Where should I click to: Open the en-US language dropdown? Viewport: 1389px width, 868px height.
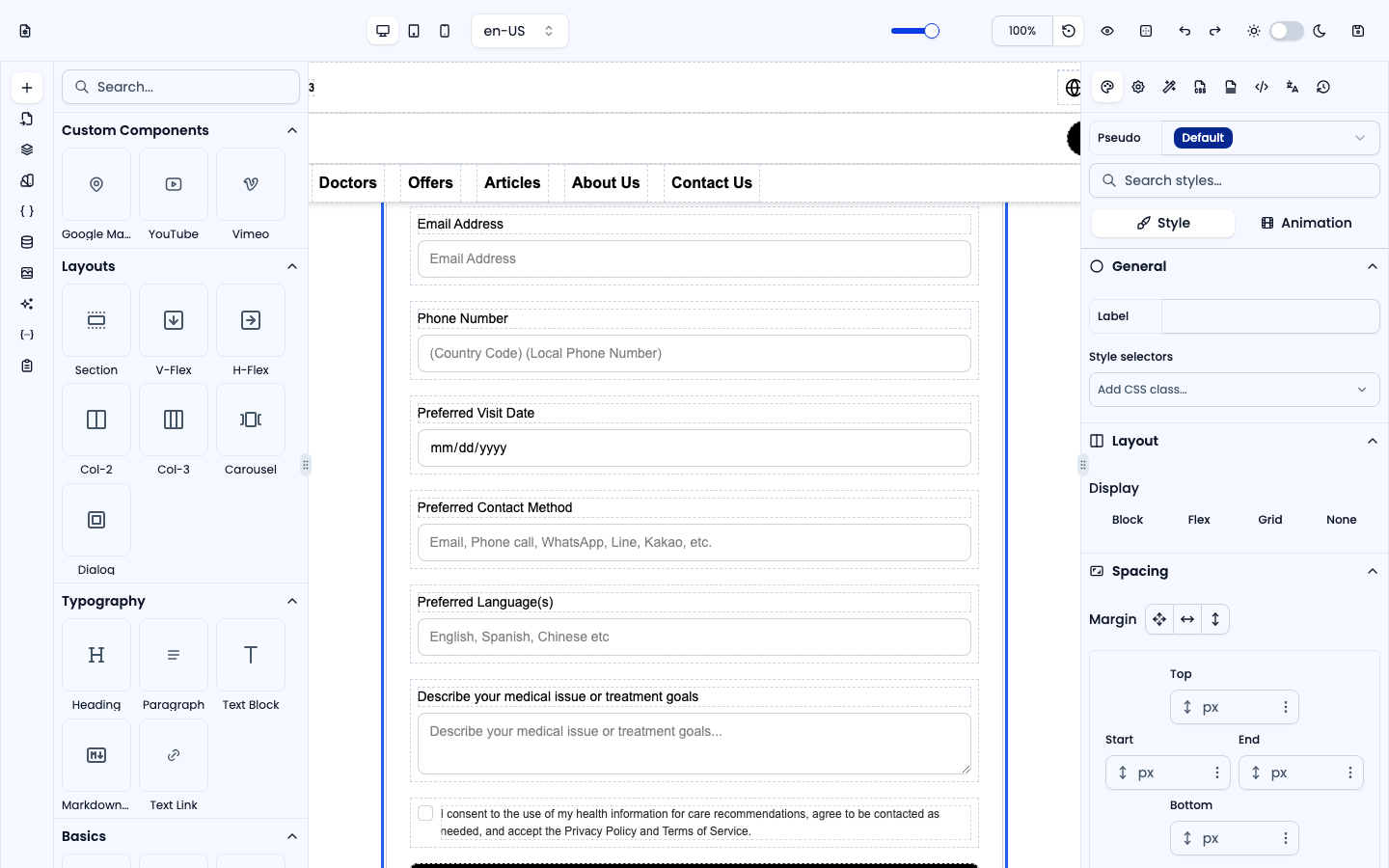pyautogui.click(x=520, y=31)
